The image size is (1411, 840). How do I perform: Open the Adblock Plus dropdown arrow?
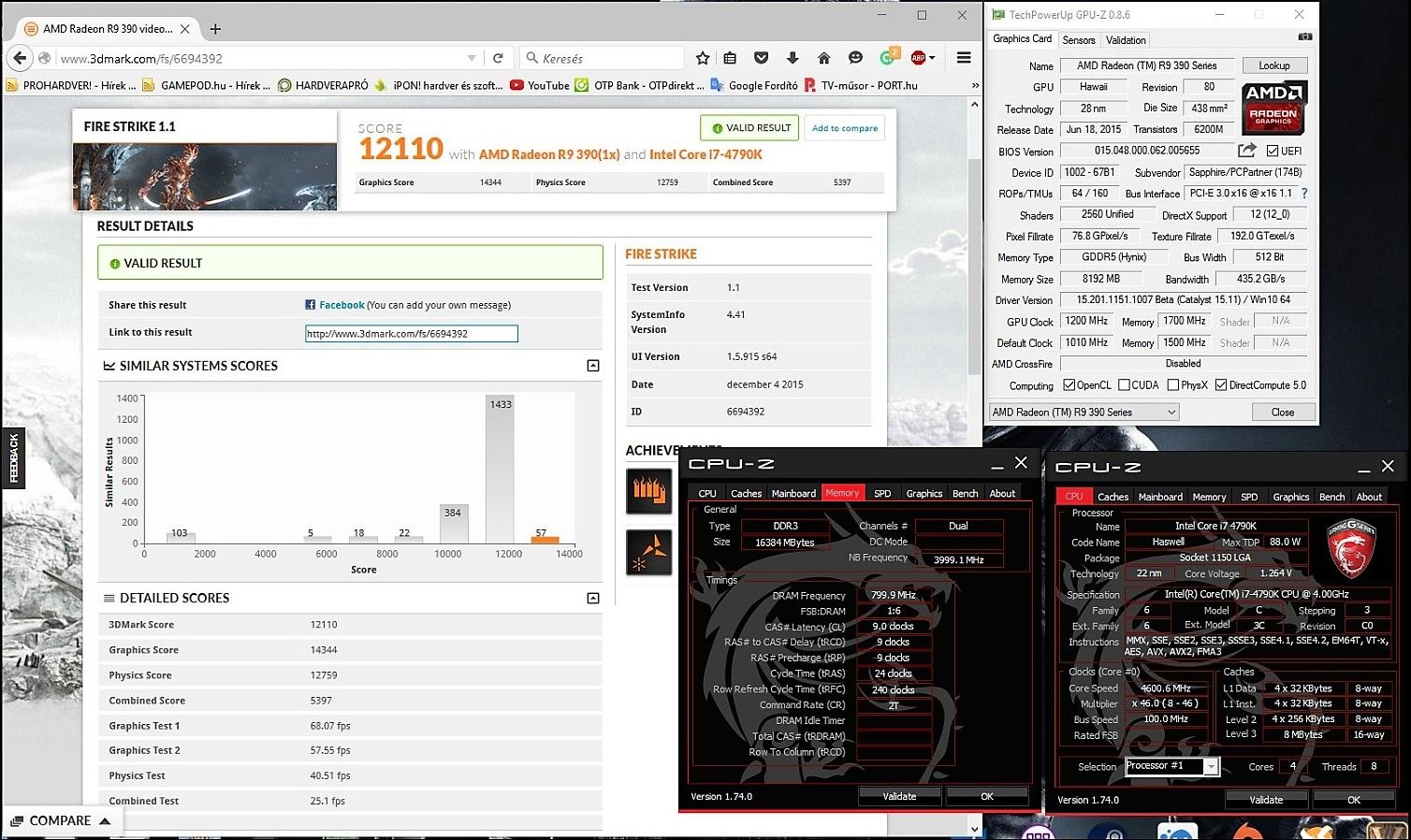(932, 58)
